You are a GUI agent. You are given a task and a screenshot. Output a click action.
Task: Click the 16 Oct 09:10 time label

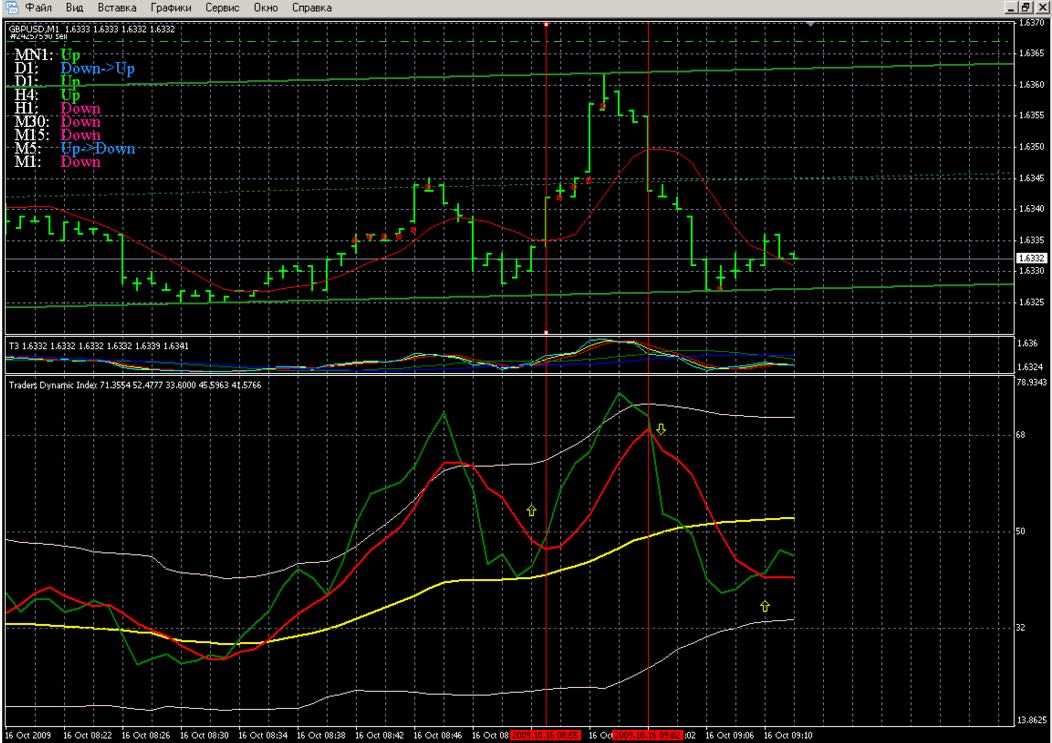click(x=788, y=736)
